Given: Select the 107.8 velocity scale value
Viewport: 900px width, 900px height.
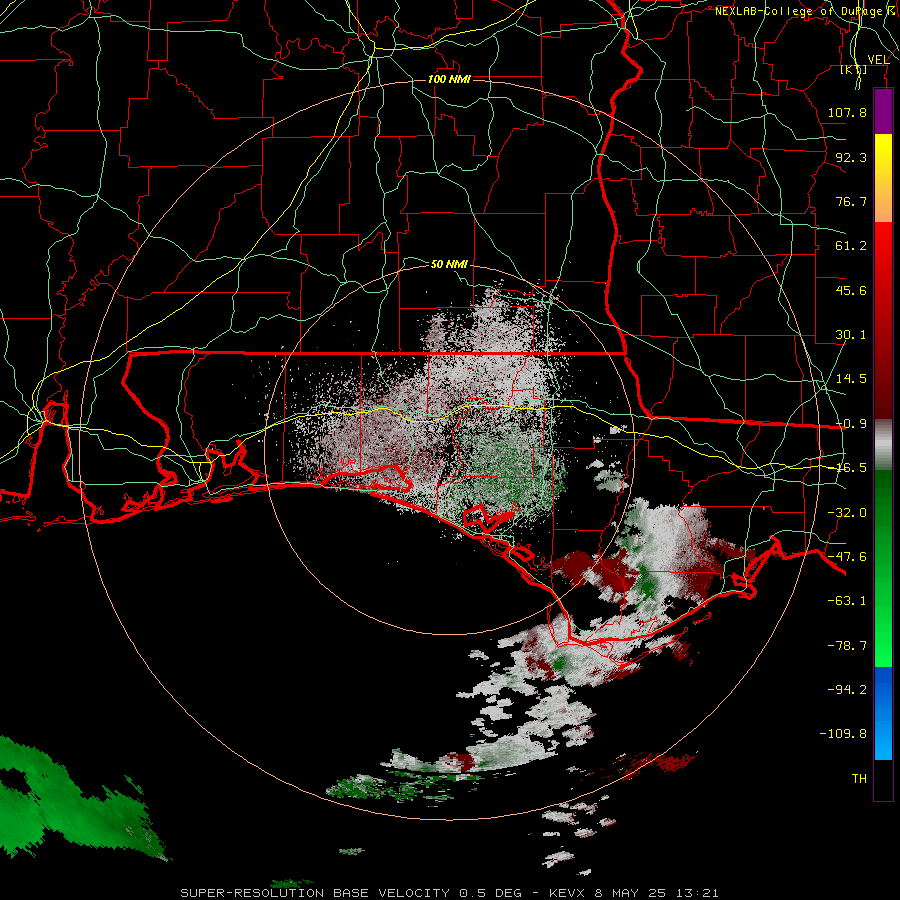Looking at the screenshot, I should pyautogui.click(x=847, y=112).
